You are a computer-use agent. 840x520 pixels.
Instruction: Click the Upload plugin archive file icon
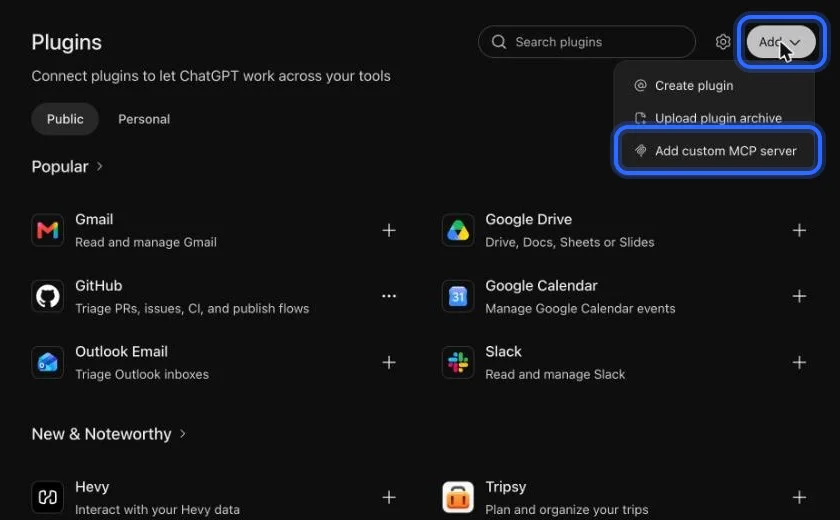click(640, 118)
